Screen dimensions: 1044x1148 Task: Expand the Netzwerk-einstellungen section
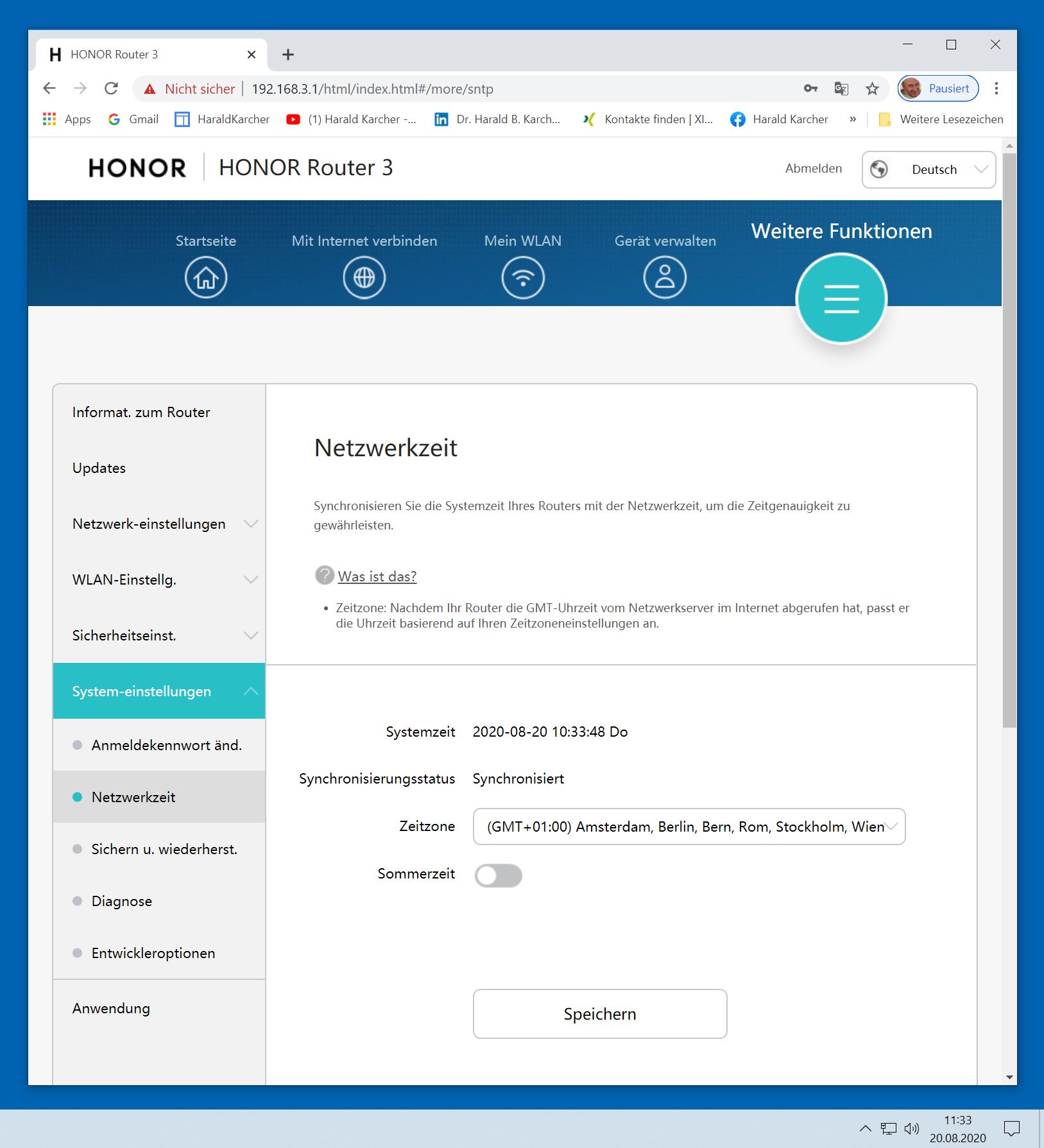pyautogui.click(x=159, y=524)
